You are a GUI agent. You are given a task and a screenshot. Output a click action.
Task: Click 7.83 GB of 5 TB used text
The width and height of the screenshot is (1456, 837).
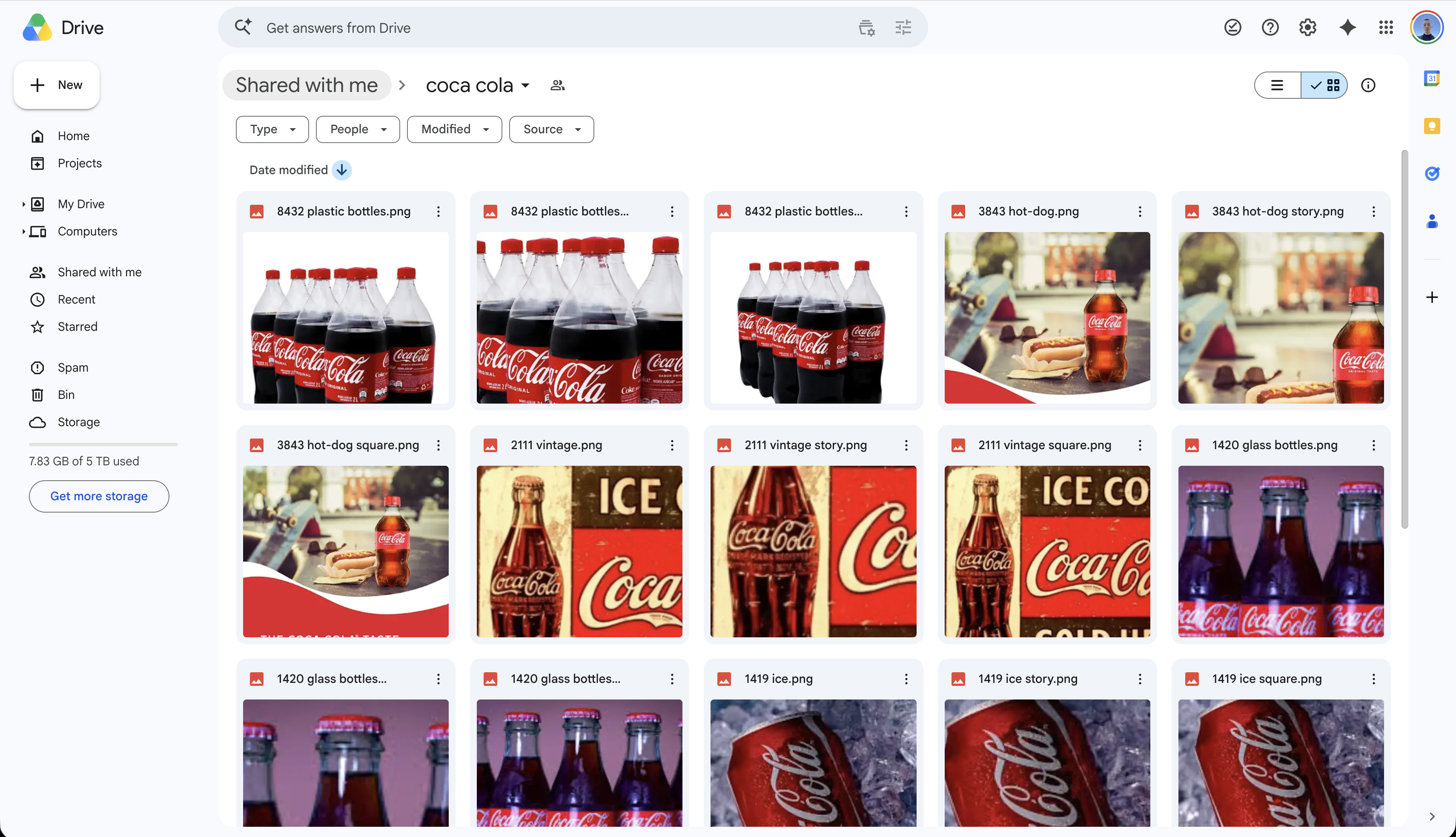click(x=84, y=461)
